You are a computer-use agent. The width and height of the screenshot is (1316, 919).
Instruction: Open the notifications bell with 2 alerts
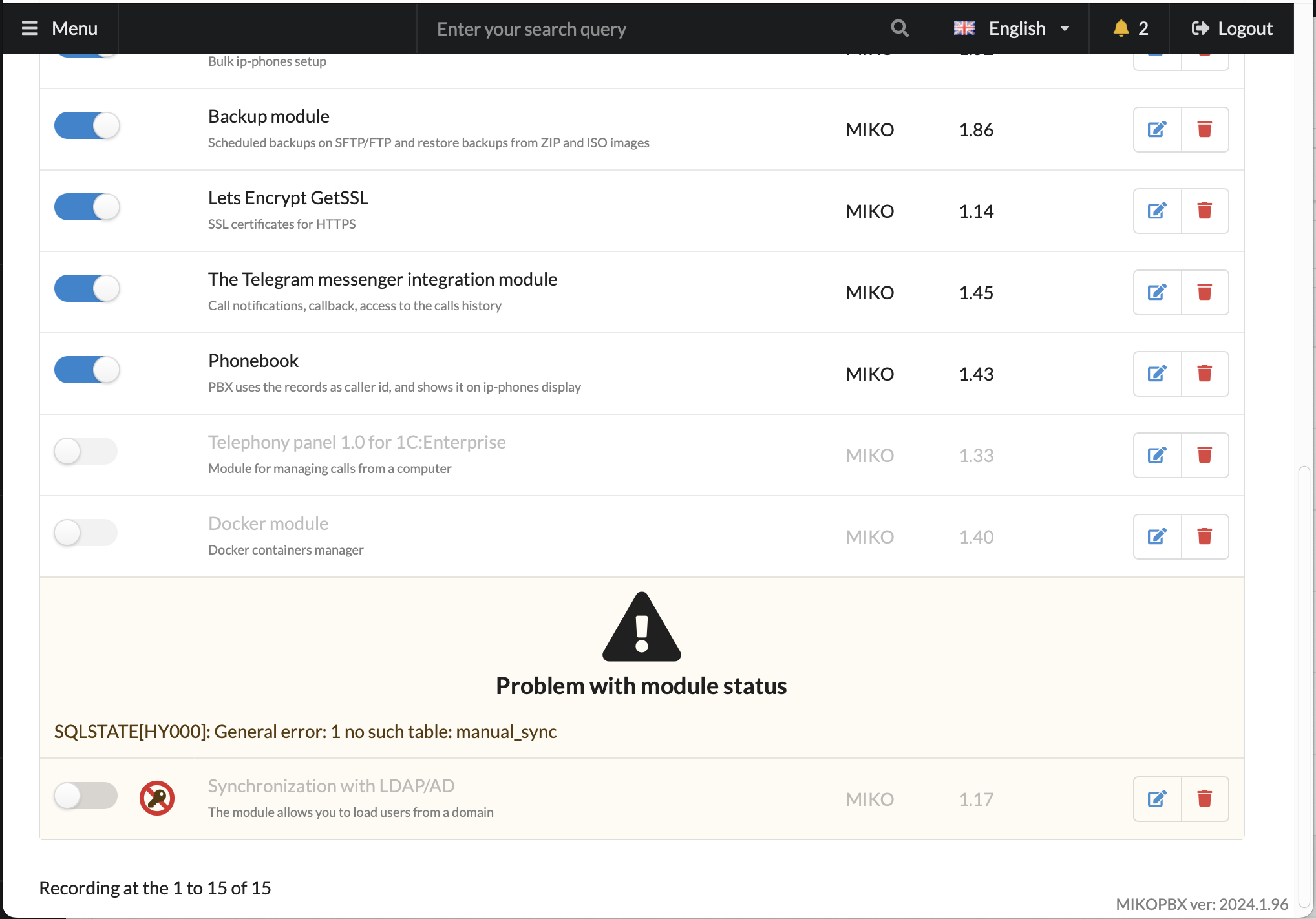1129,28
